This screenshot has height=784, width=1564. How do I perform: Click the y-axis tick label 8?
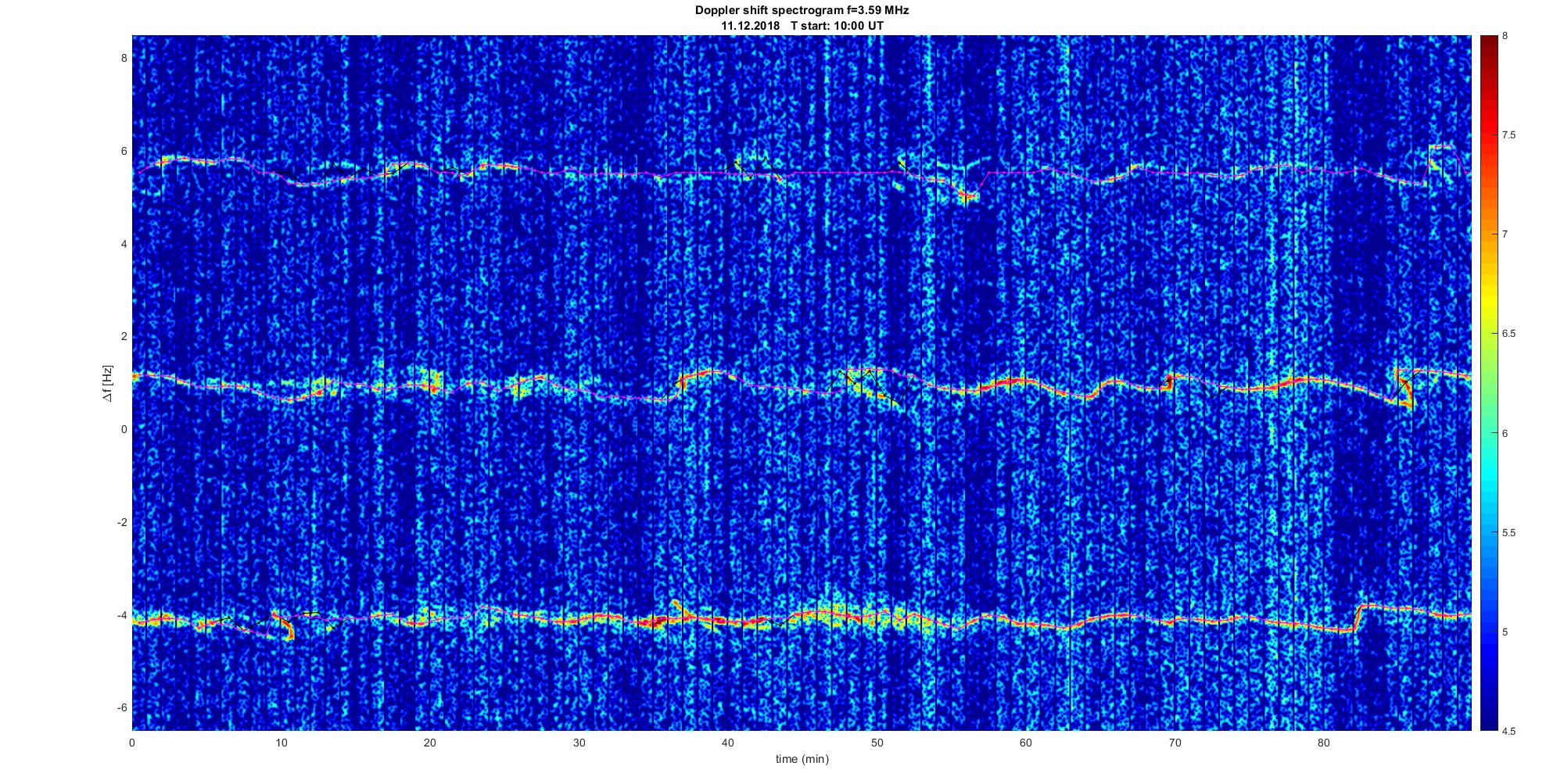(123, 59)
